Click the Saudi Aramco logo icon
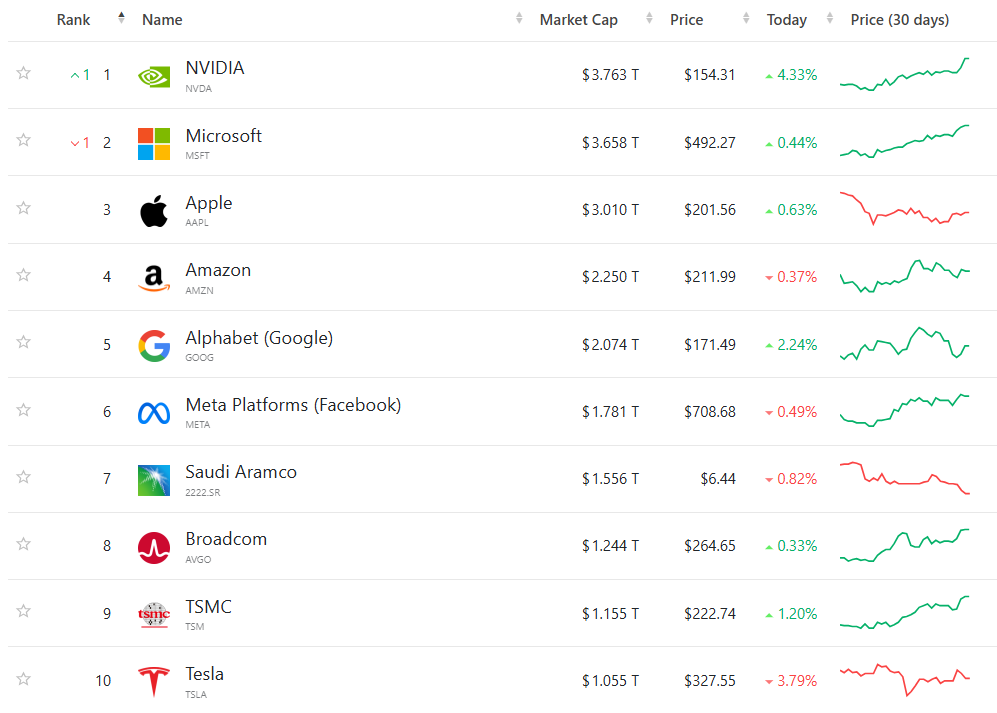 (154, 480)
